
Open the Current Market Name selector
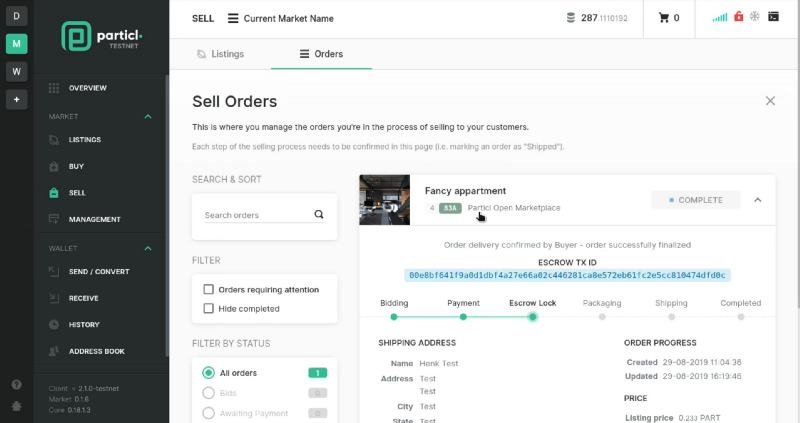coord(281,18)
